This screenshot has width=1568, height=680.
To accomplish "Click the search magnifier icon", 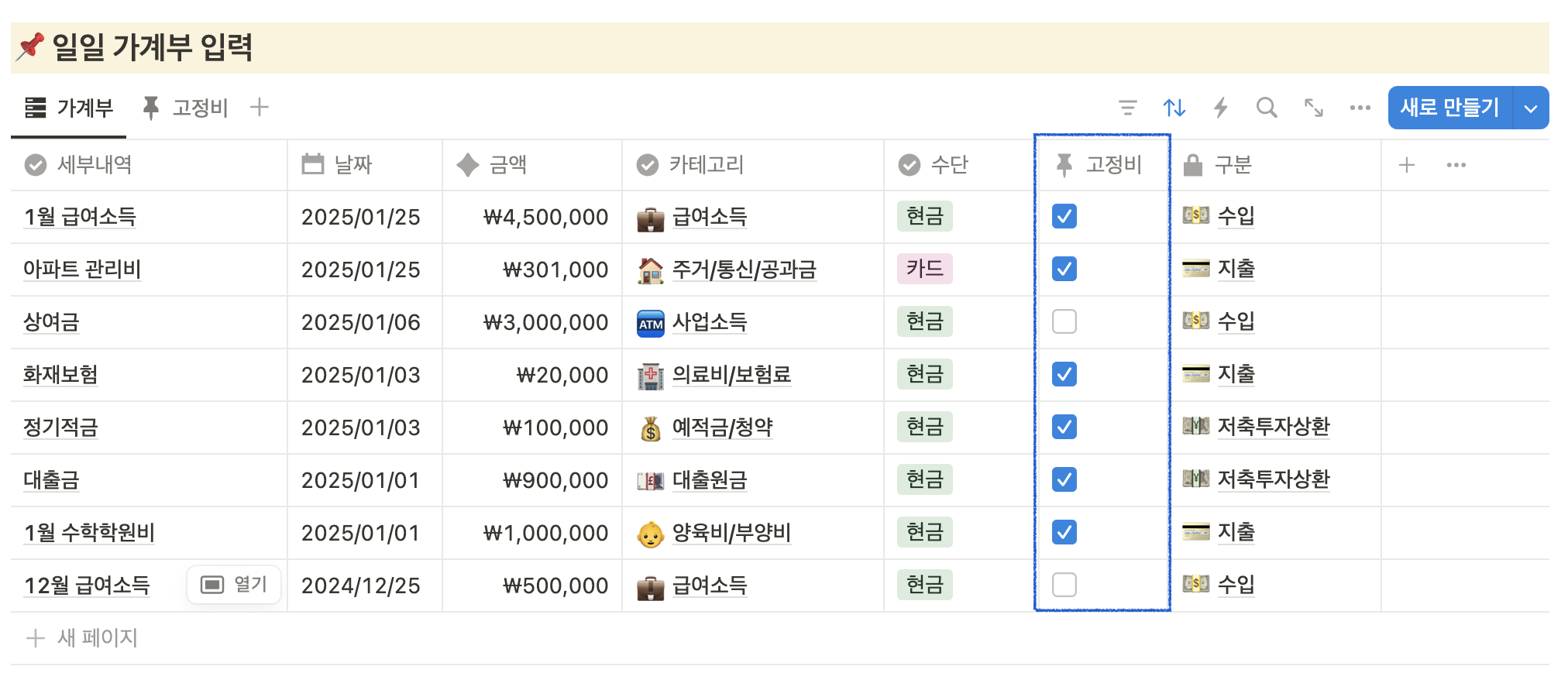I will [x=1267, y=108].
